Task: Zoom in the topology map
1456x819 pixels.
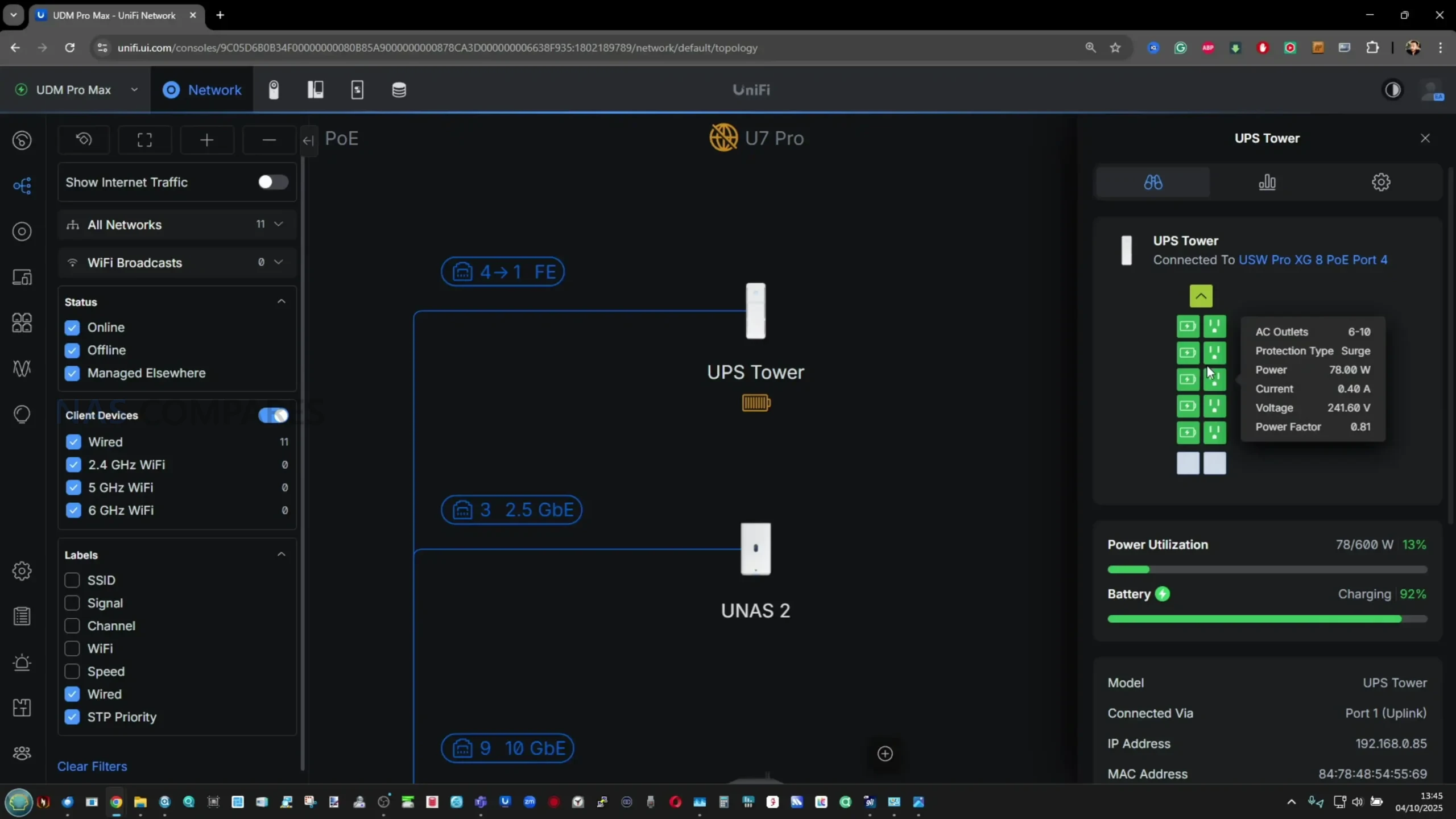Action: pyautogui.click(x=207, y=140)
